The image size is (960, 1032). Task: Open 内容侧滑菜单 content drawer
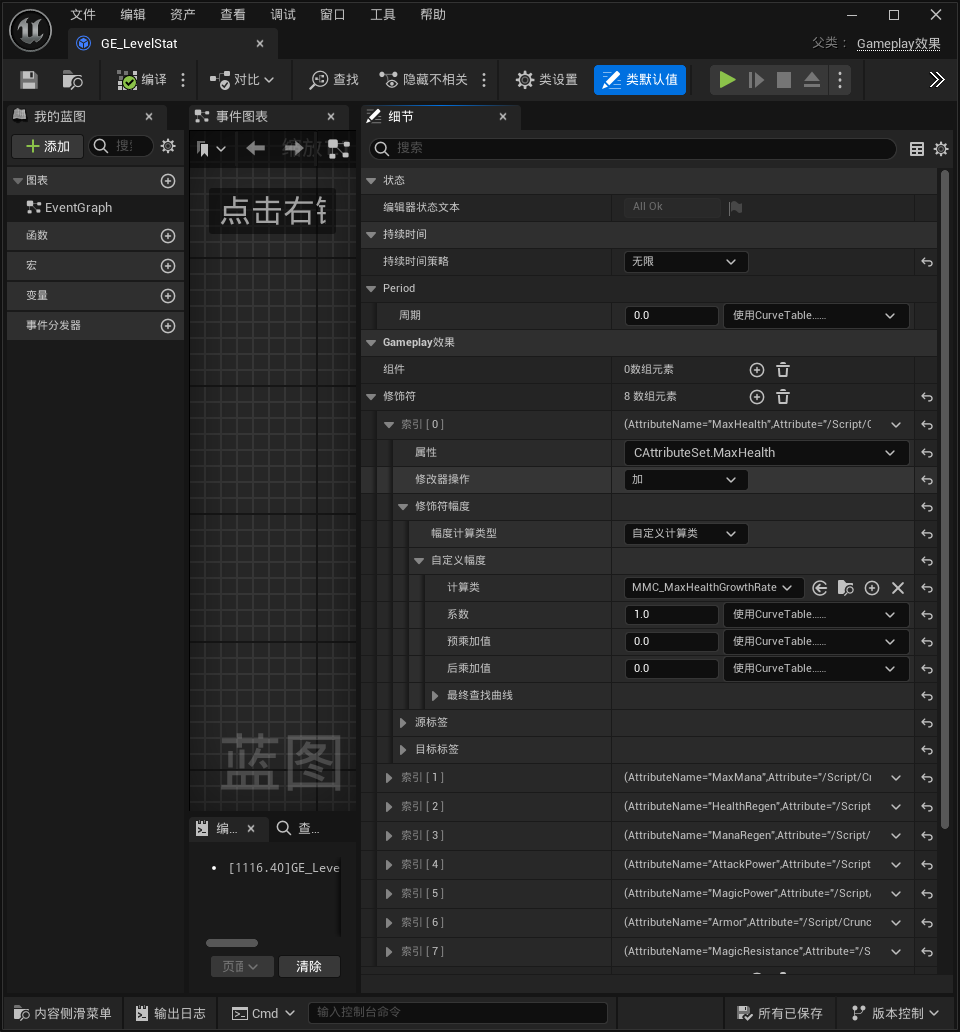63,1014
